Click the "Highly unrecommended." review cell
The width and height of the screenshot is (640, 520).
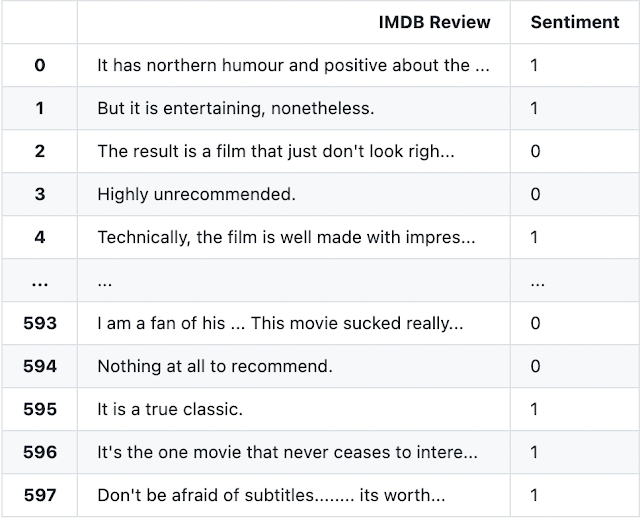pos(196,194)
